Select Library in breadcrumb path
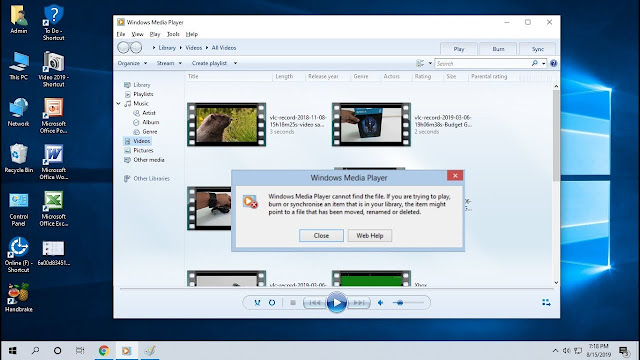 tap(167, 48)
